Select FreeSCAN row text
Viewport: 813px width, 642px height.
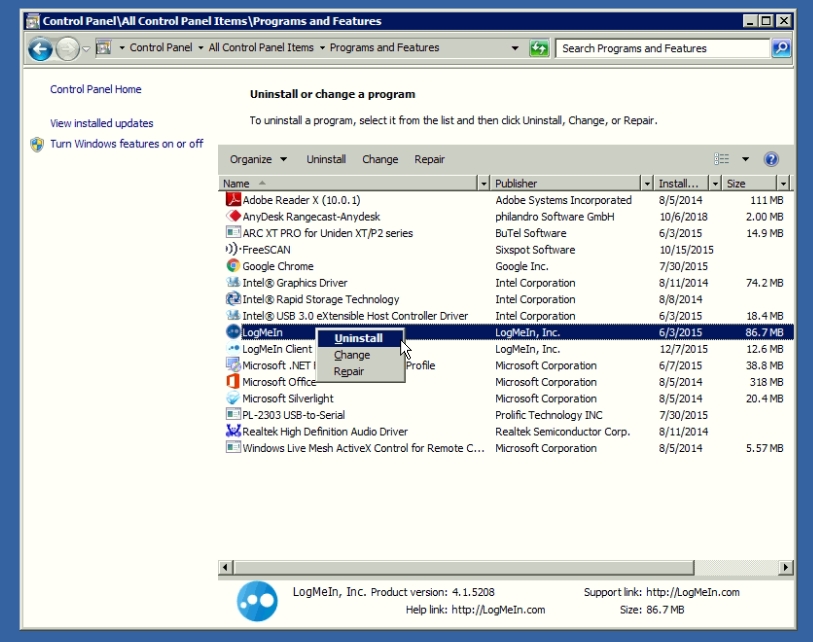pos(267,249)
